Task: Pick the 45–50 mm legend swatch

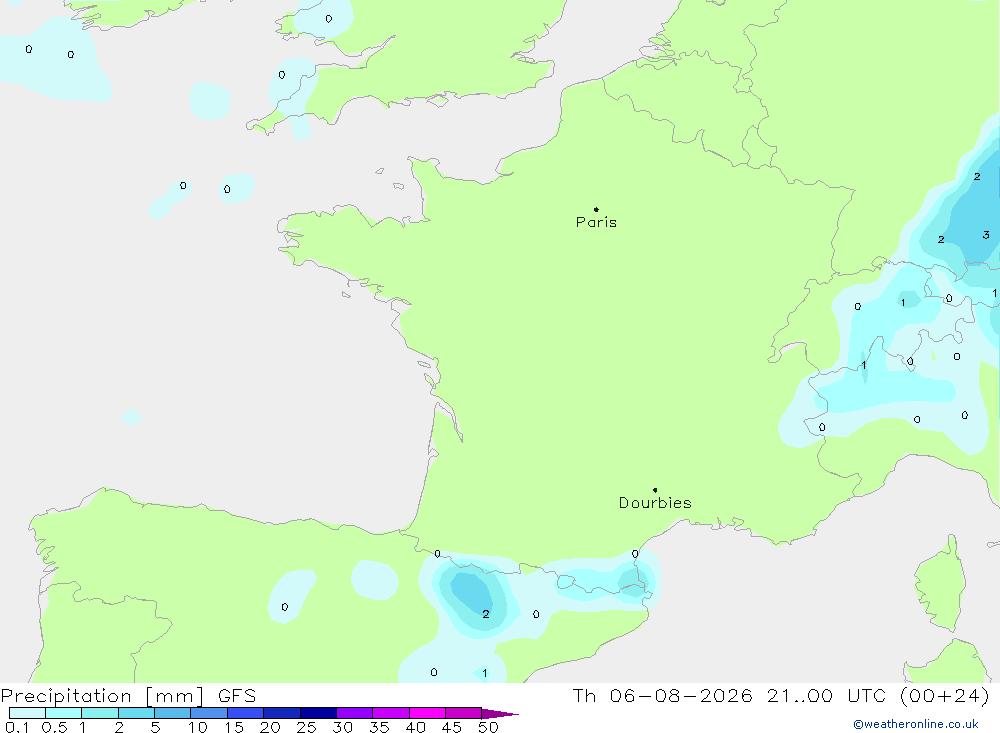Action: (x=464, y=713)
